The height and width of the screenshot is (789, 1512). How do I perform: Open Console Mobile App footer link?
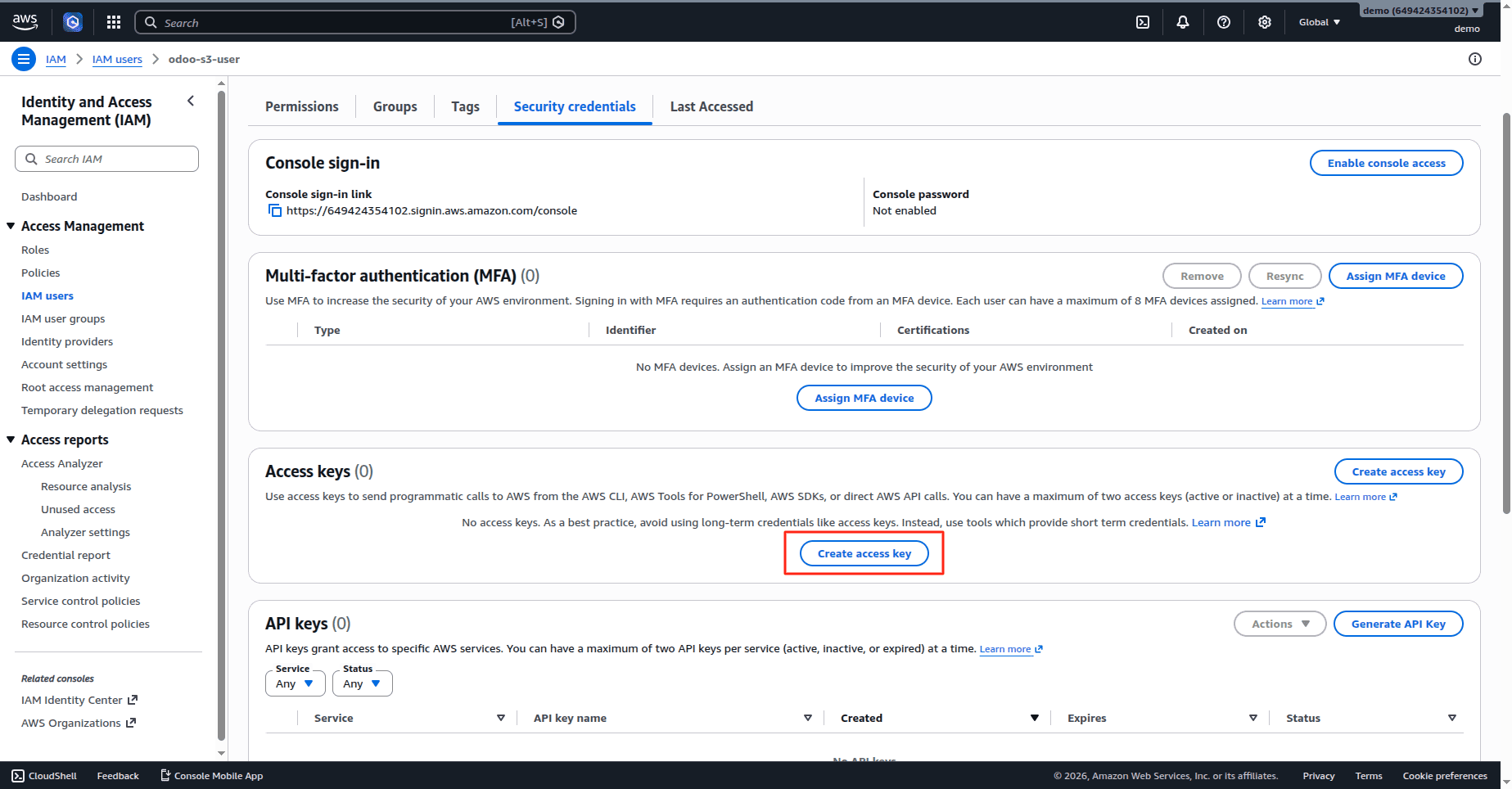pos(211,776)
